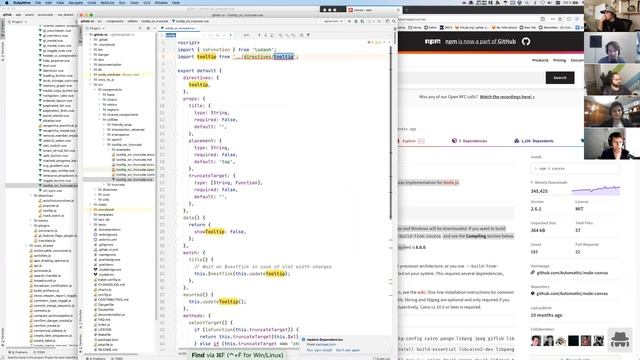
Task: Expand the node_modules folder
Action: tap(91, 75)
